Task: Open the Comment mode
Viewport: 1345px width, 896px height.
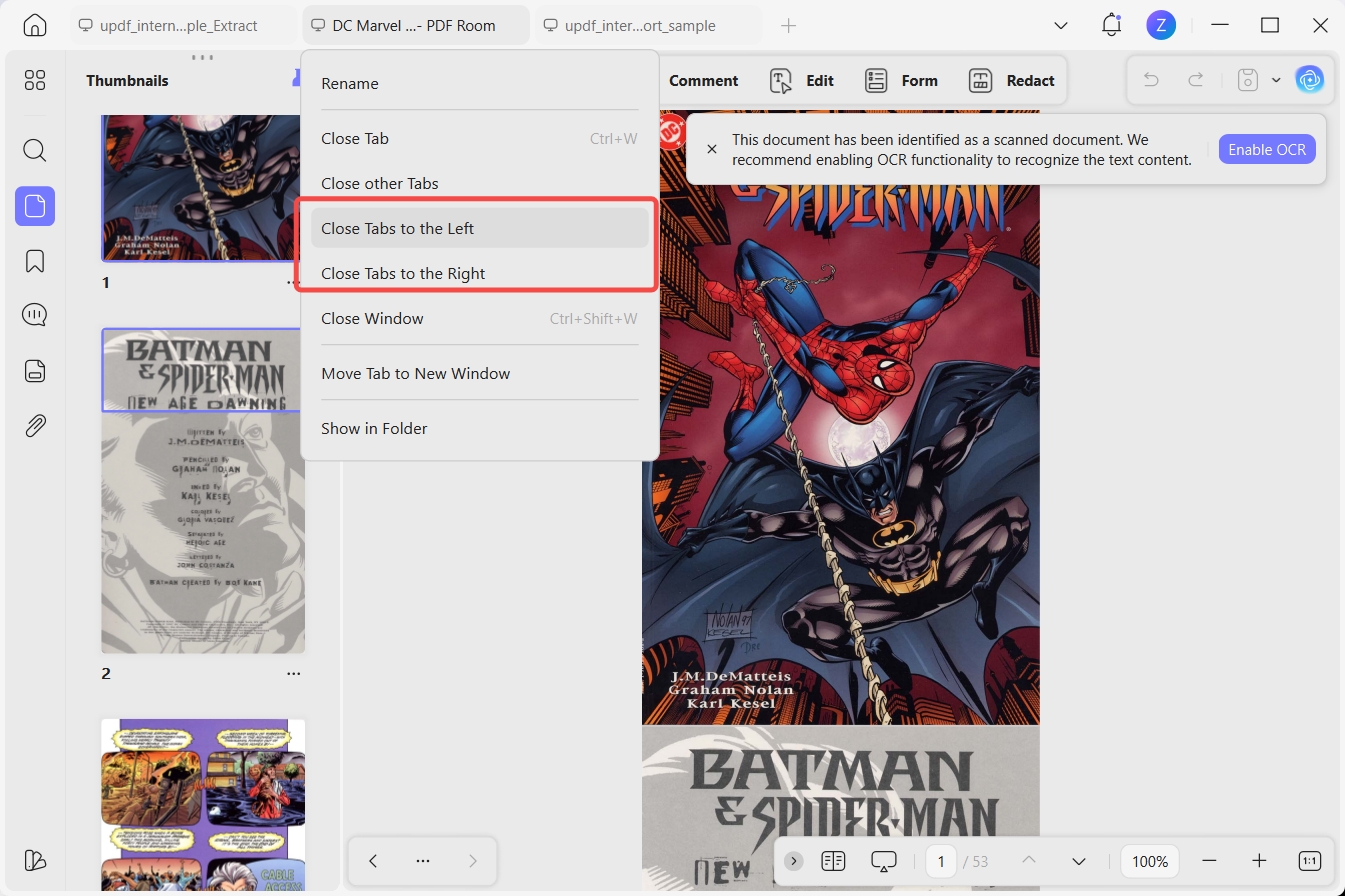Action: (x=703, y=81)
